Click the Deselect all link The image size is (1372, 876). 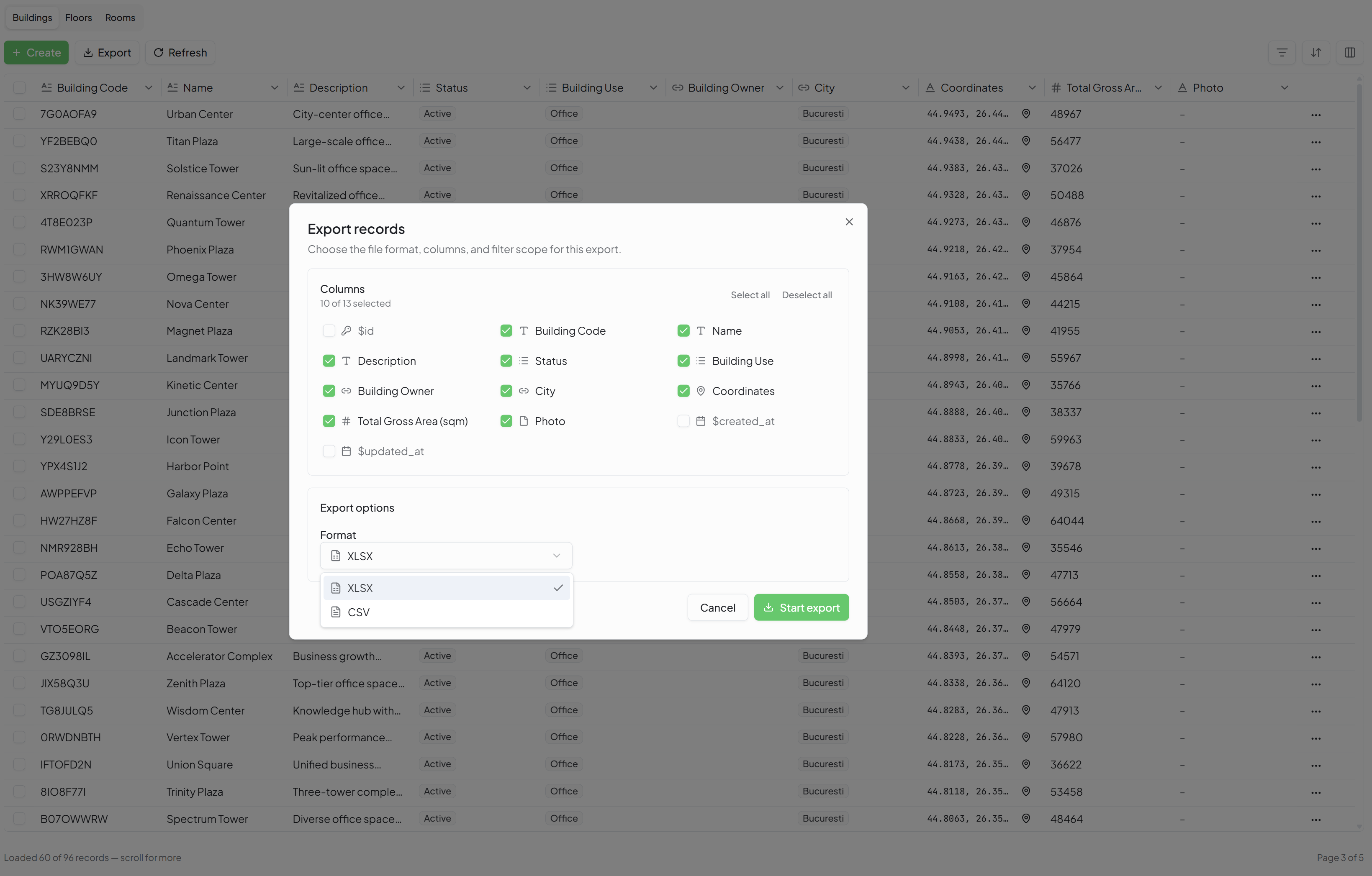tap(806, 295)
